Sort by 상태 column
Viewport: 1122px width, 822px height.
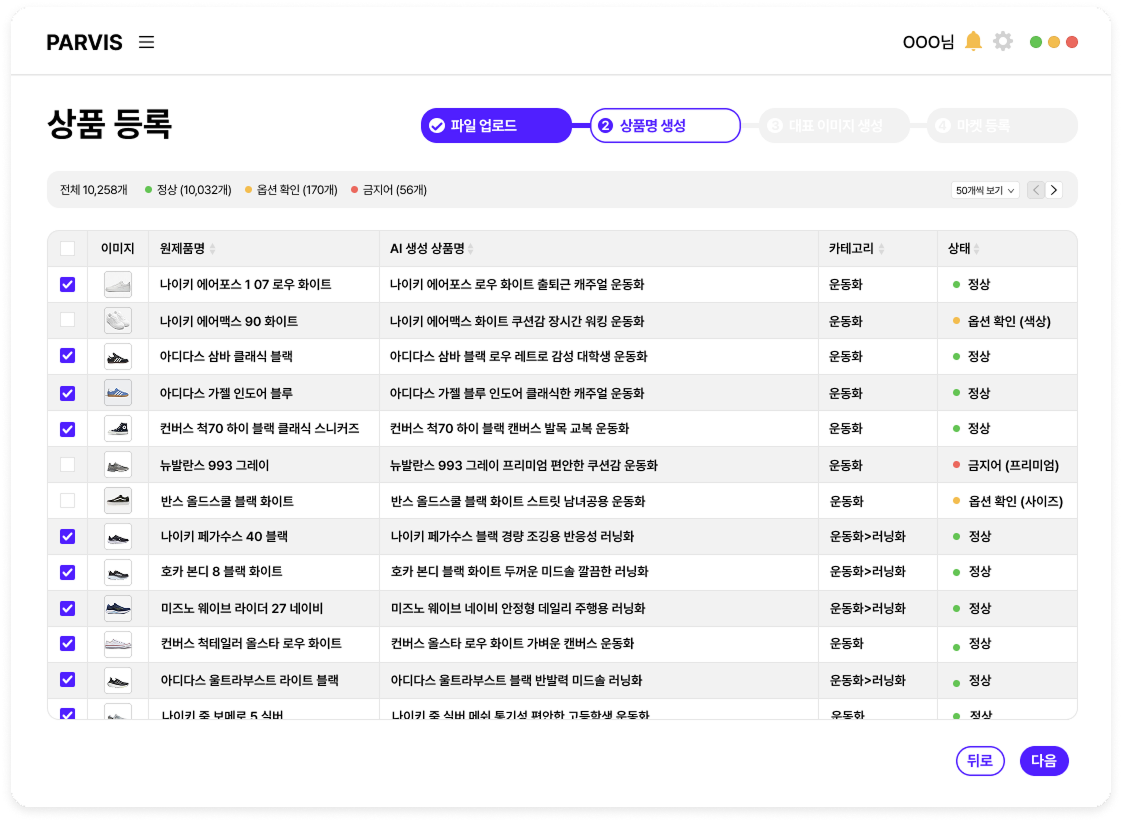pos(976,249)
